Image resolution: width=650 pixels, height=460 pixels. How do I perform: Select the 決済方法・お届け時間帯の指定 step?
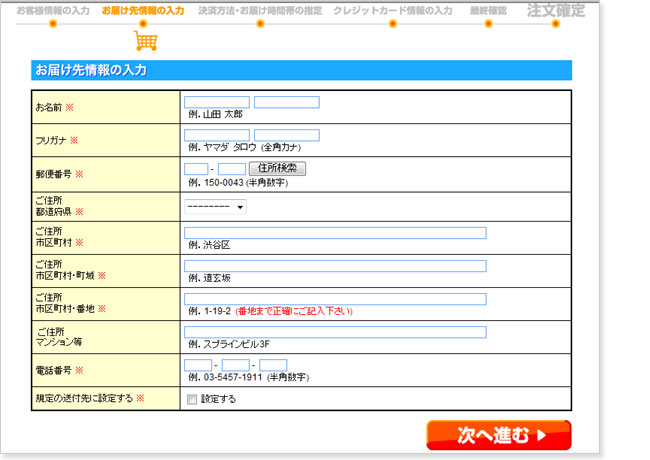coord(259,11)
